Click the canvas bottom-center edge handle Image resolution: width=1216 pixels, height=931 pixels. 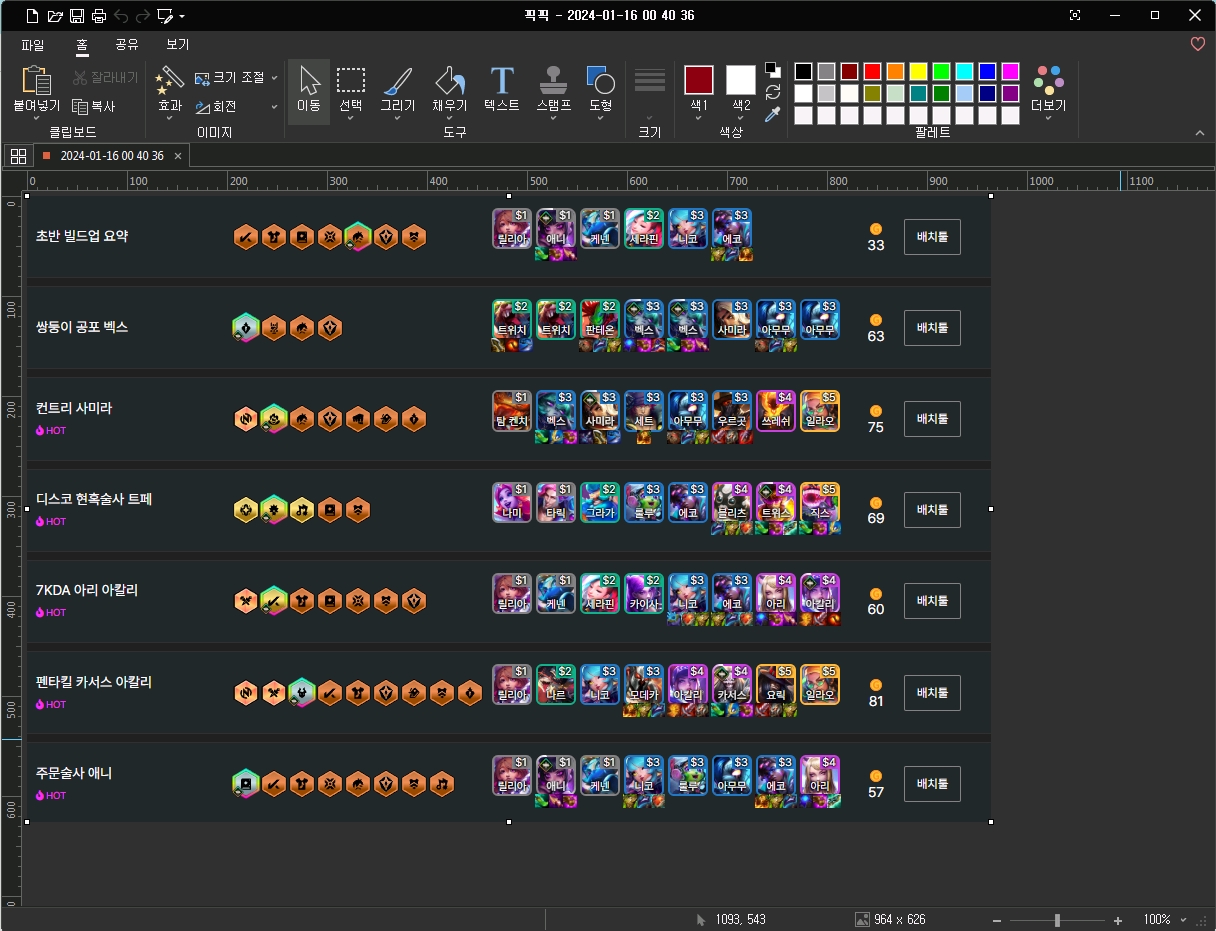tap(509, 822)
